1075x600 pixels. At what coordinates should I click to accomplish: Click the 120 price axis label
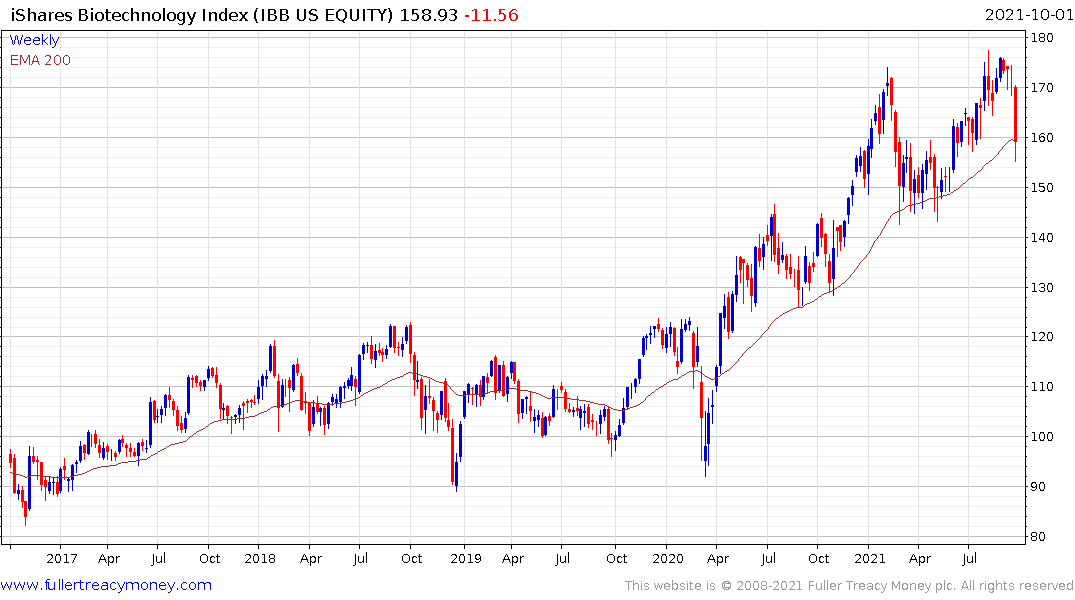tap(1042, 337)
